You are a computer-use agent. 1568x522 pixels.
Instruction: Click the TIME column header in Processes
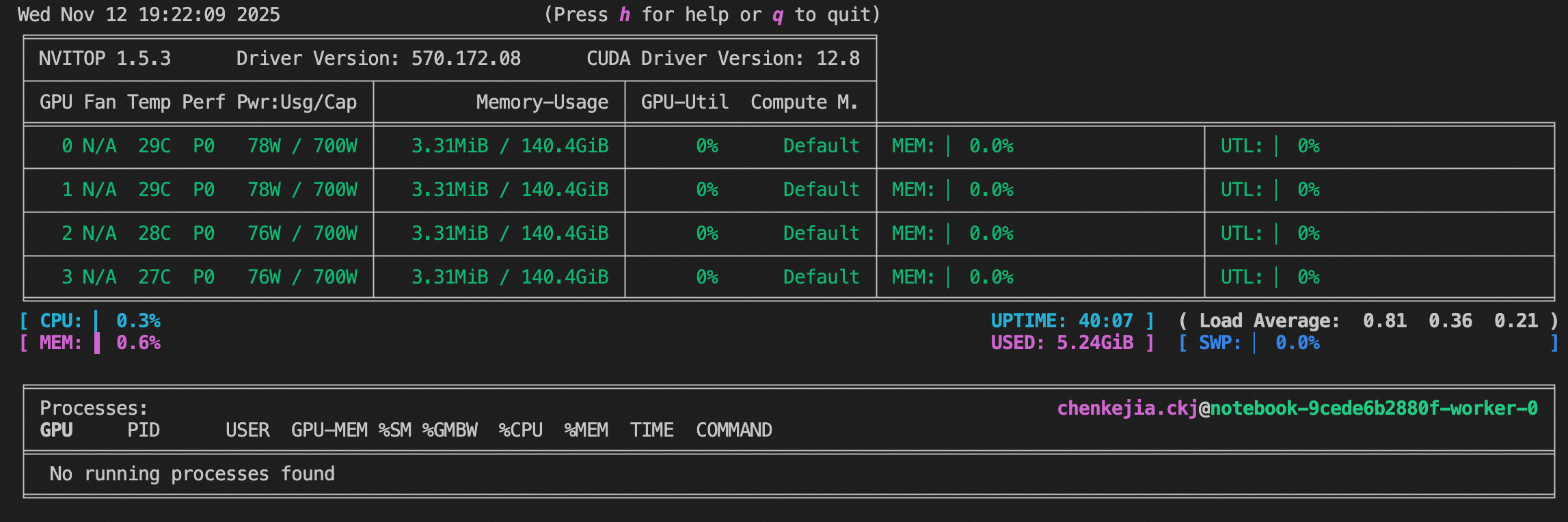pyautogui.click(x=652, y=430)
